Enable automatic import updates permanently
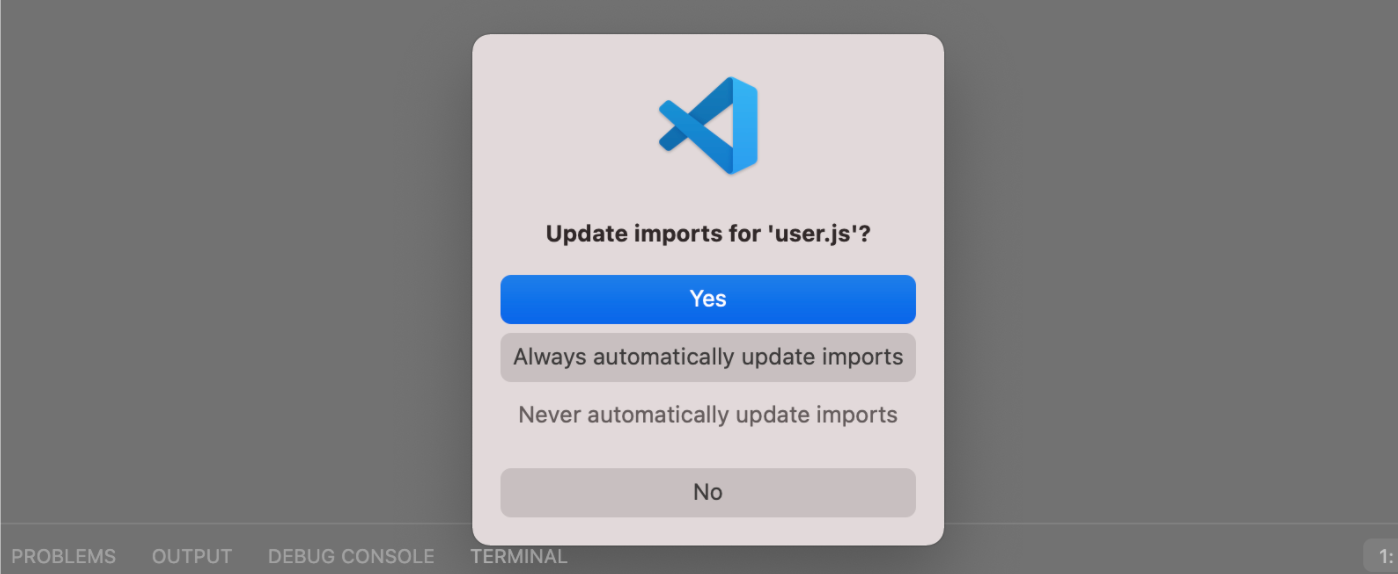1398x574 pixels. 708,357
